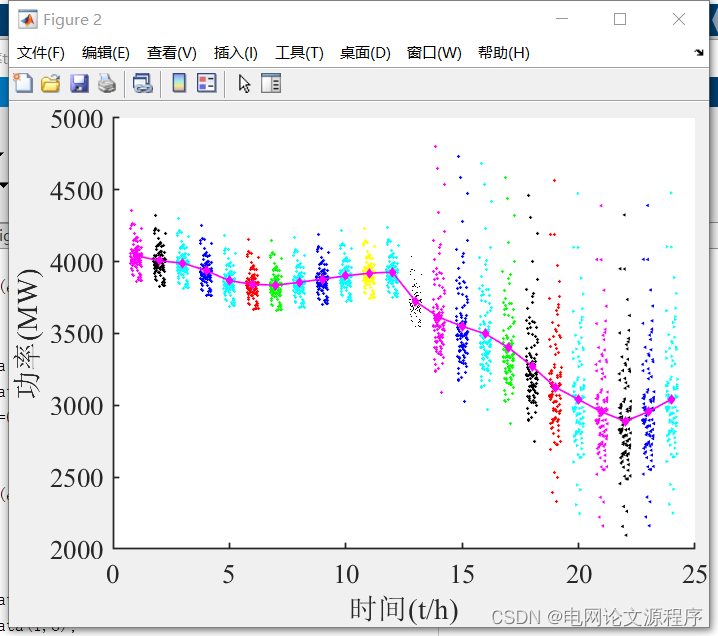
Task: Click the Figure 2 title text
Action: [72, 20]
